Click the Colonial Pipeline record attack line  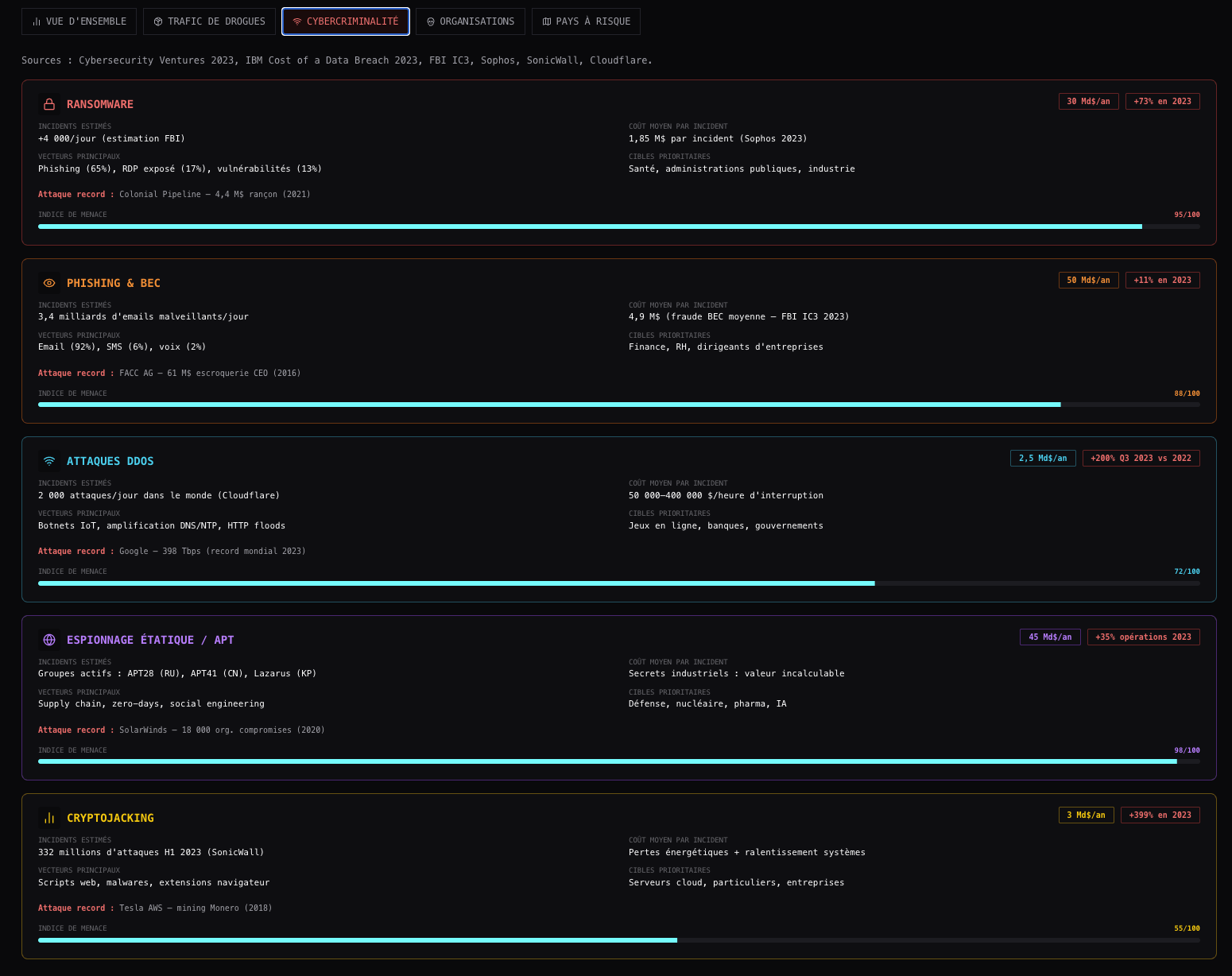coord(174,194)
